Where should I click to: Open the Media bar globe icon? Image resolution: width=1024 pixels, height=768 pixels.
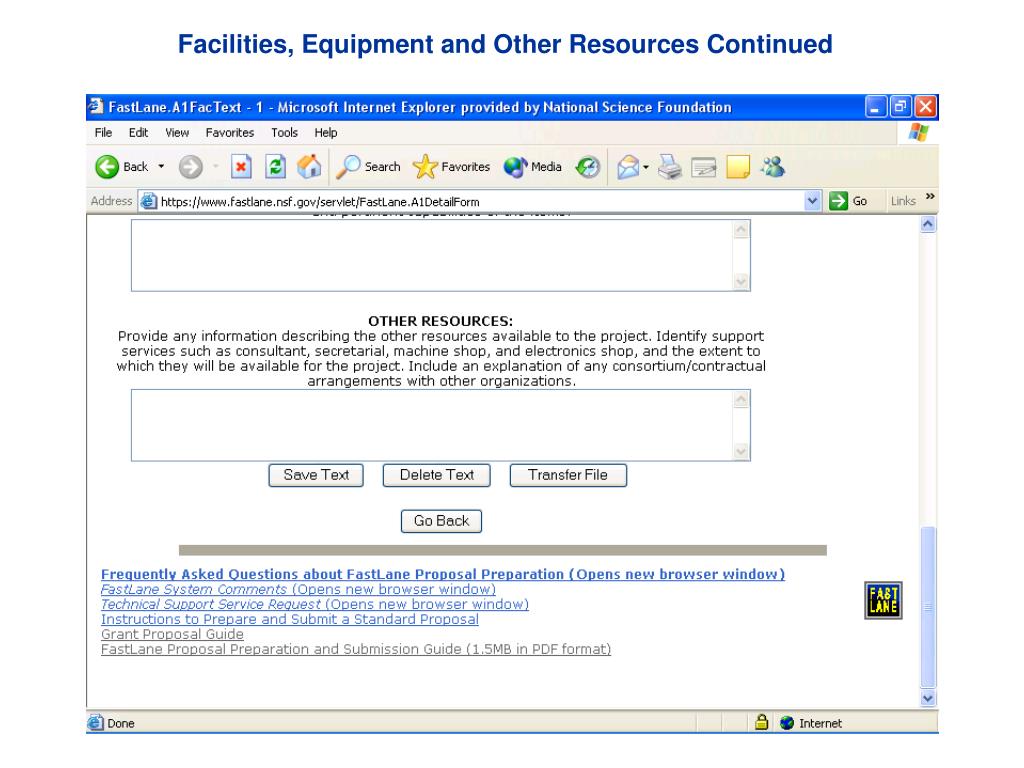click(x=515, y=167)
